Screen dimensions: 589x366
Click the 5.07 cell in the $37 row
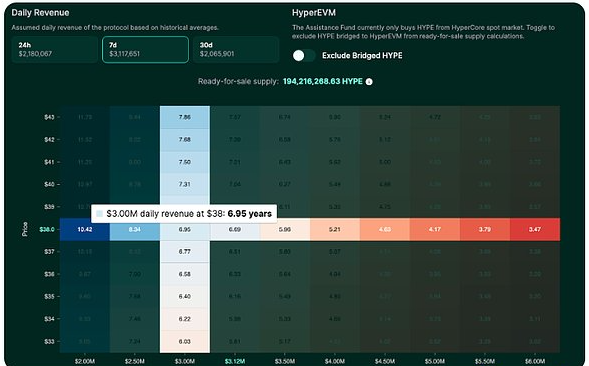[x=335, y=252]
